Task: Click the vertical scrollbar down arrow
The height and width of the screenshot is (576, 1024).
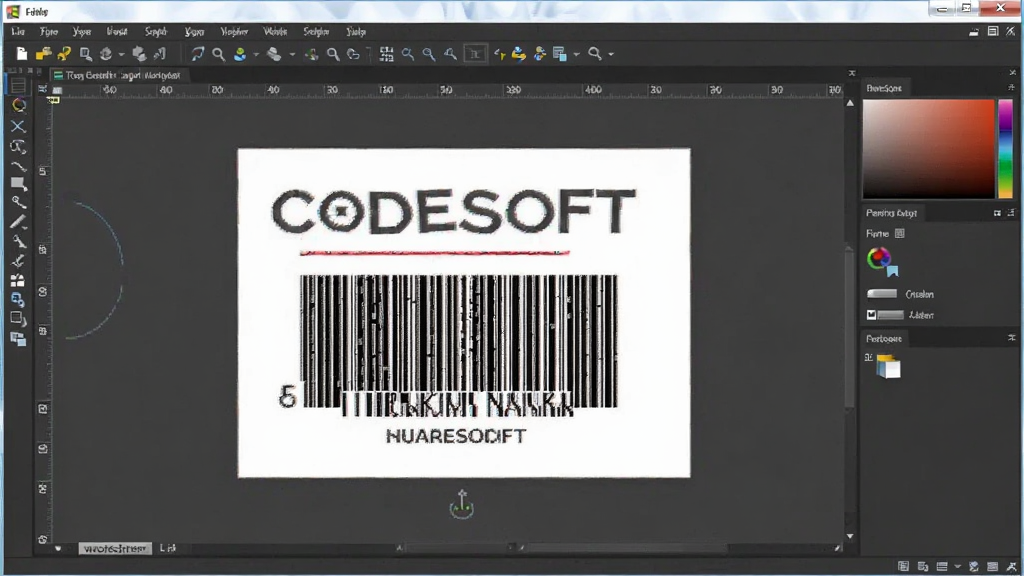Action: 850,536
